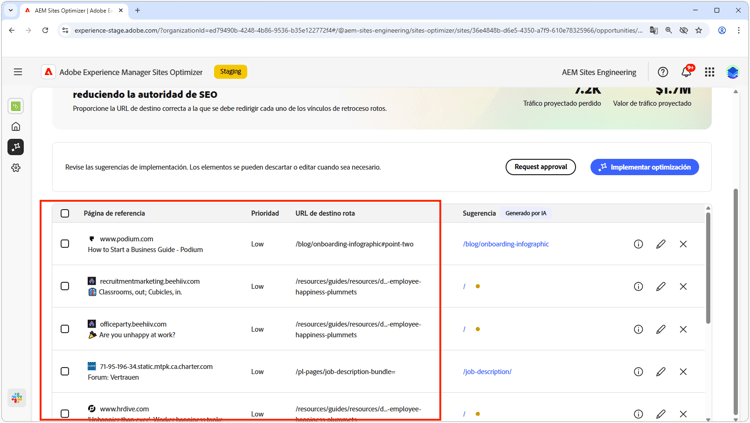
Task: Click Implementar optimización button
Action: click(x=644, y=167)
